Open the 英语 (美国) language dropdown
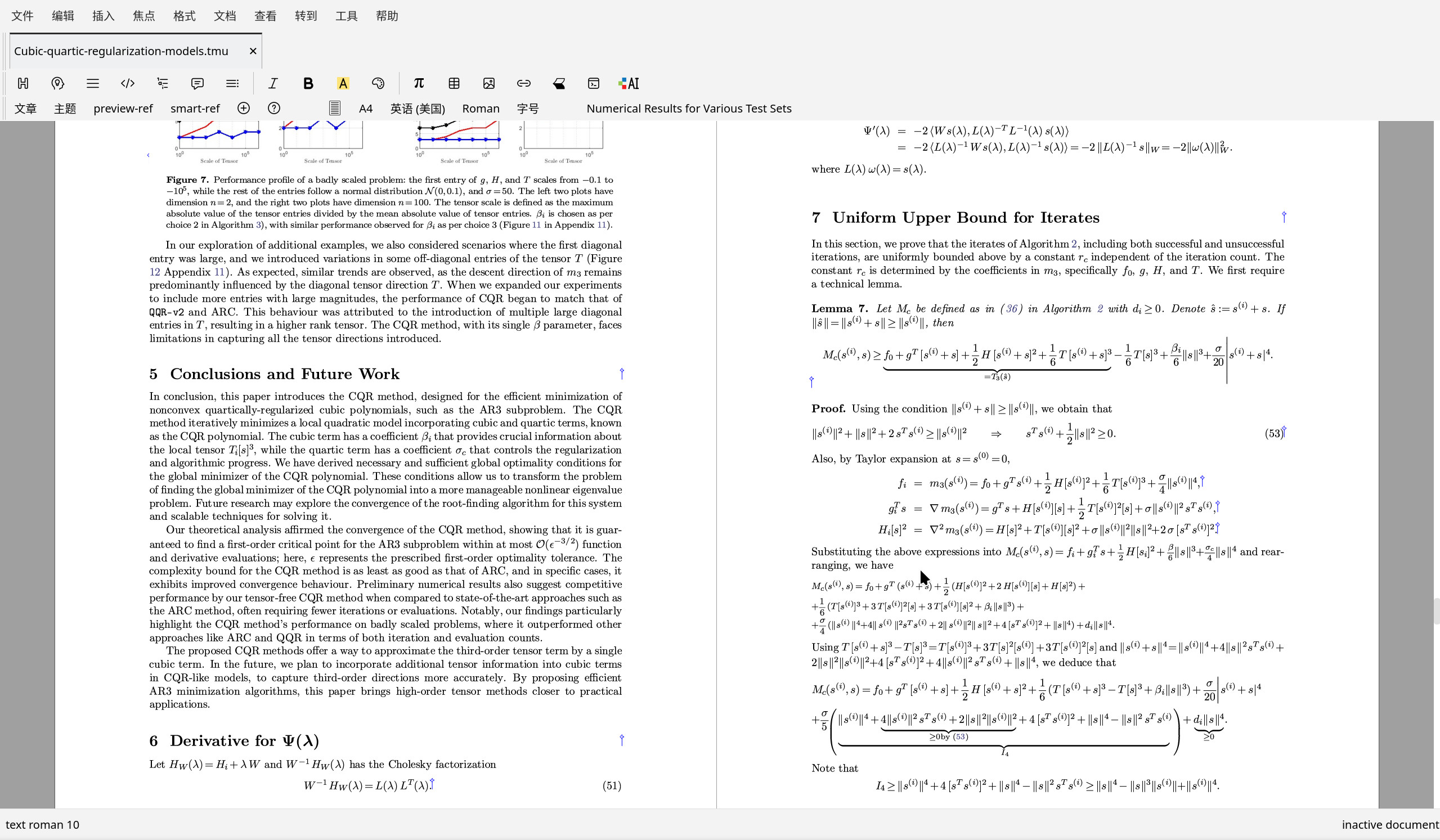This screenshot has height=840, width=1440. pyautogui.click(x=417, y=109)
